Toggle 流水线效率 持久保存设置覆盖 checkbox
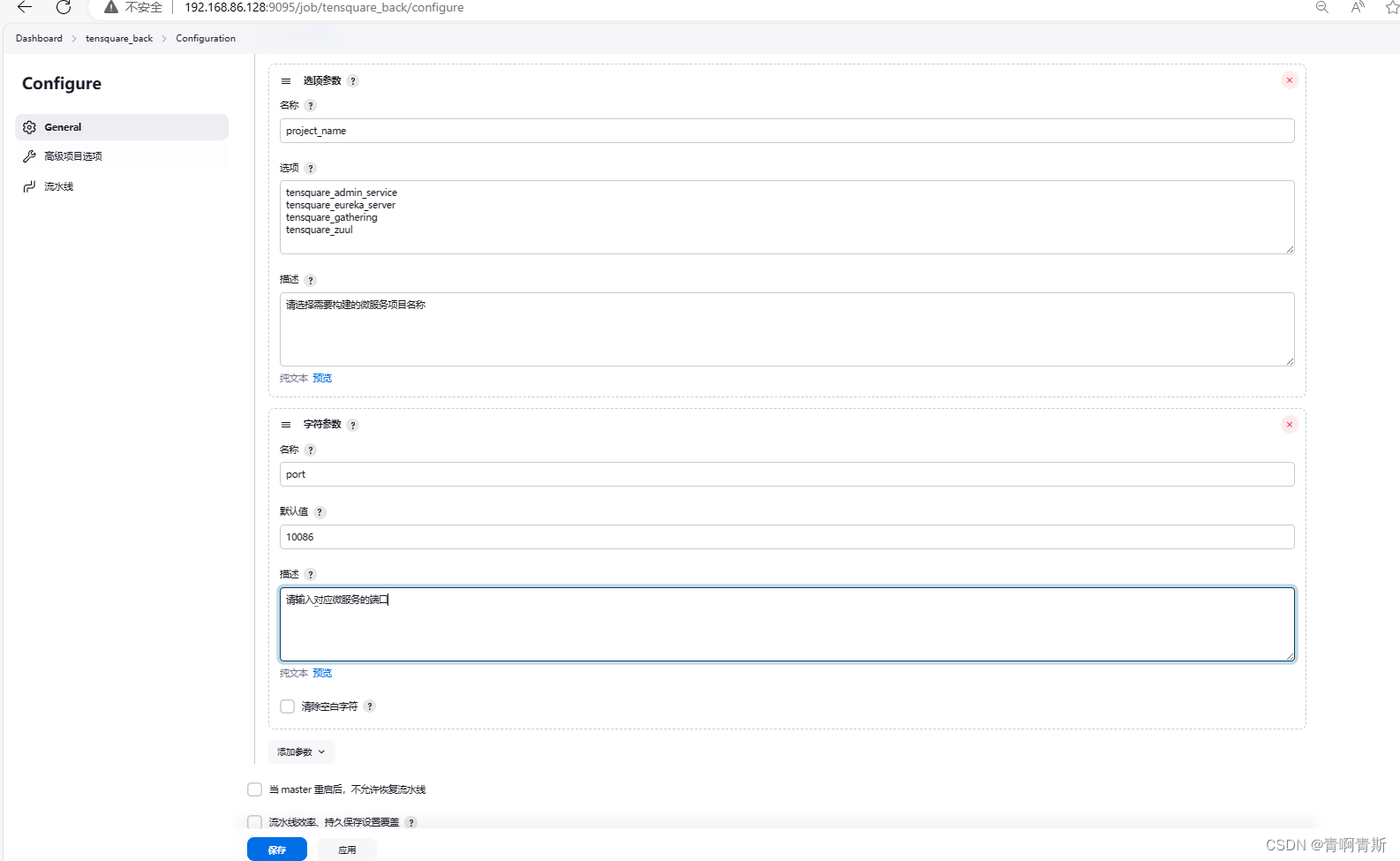 pyautogui.click(x=255, y=822)
